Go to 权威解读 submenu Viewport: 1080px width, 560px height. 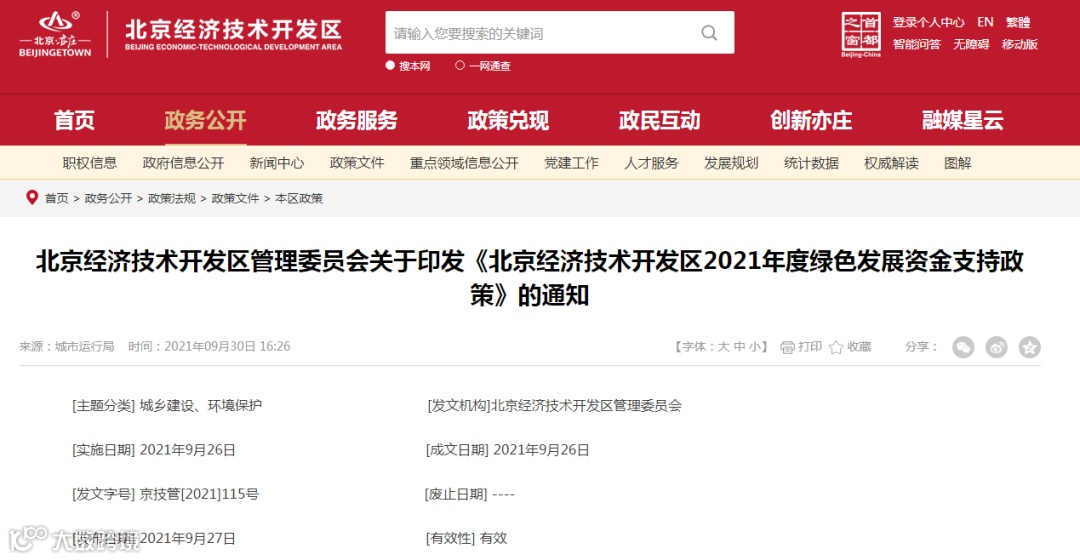point(891,163)
